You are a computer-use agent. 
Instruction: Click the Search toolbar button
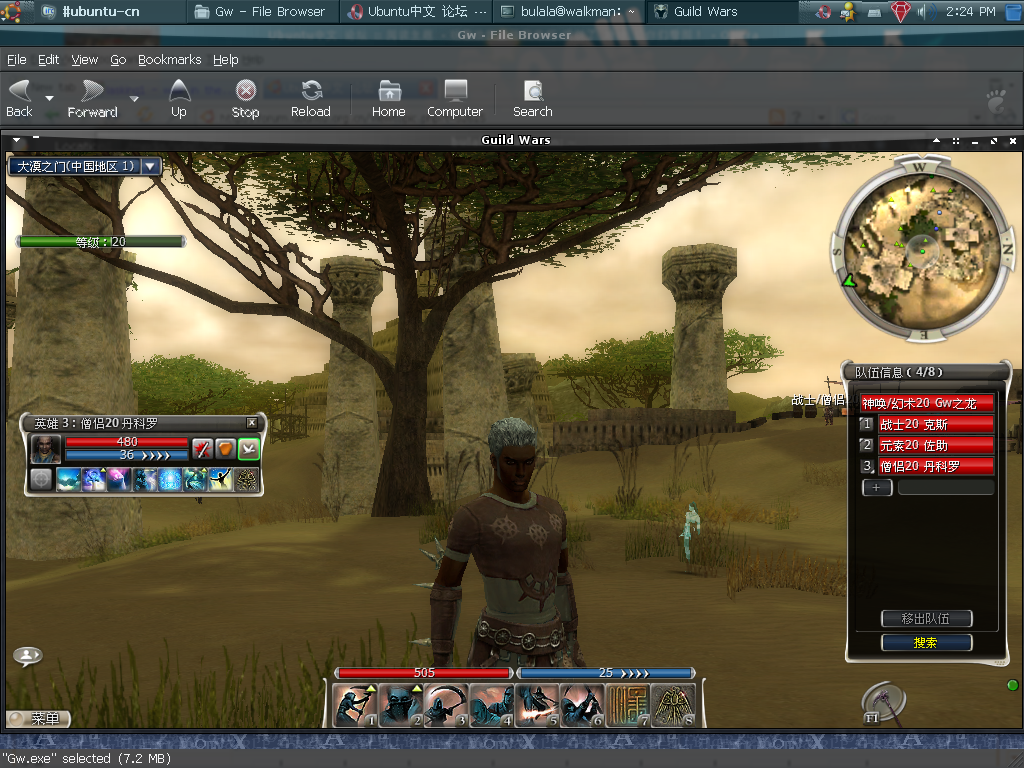(x=533, y=99)
